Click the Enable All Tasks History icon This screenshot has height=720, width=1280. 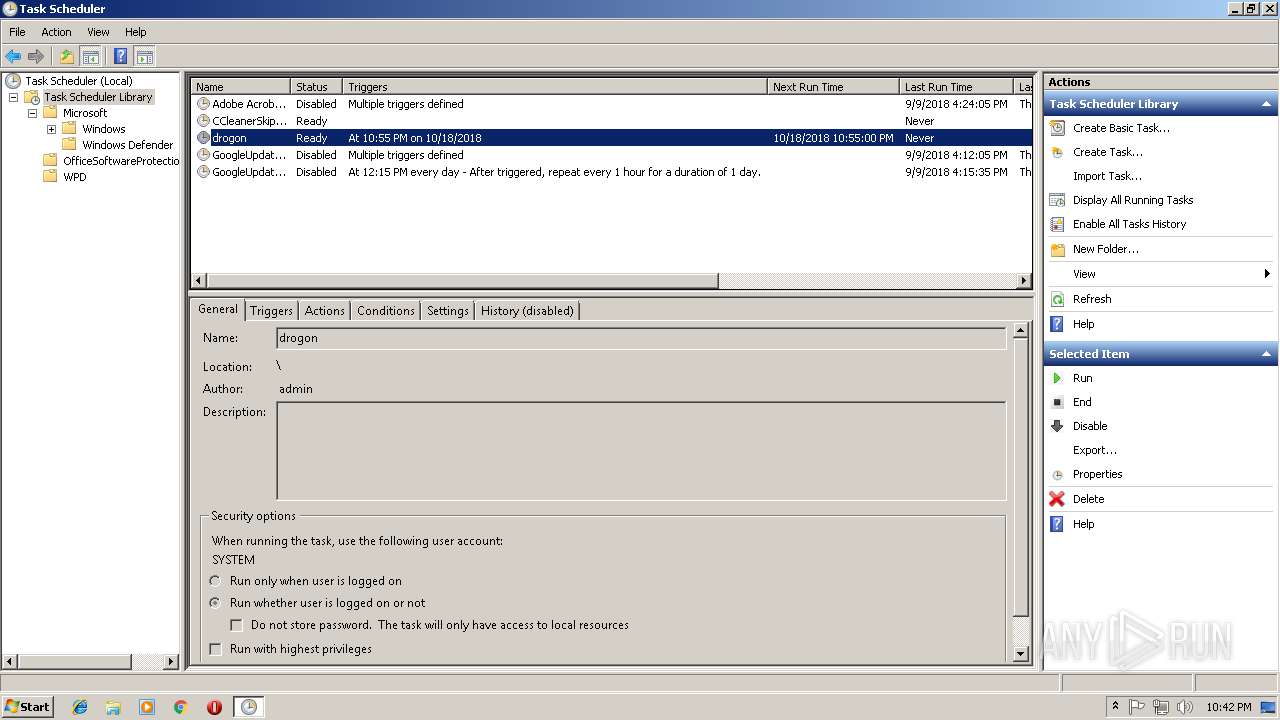pyautogui.click(x=1057, y=224)
